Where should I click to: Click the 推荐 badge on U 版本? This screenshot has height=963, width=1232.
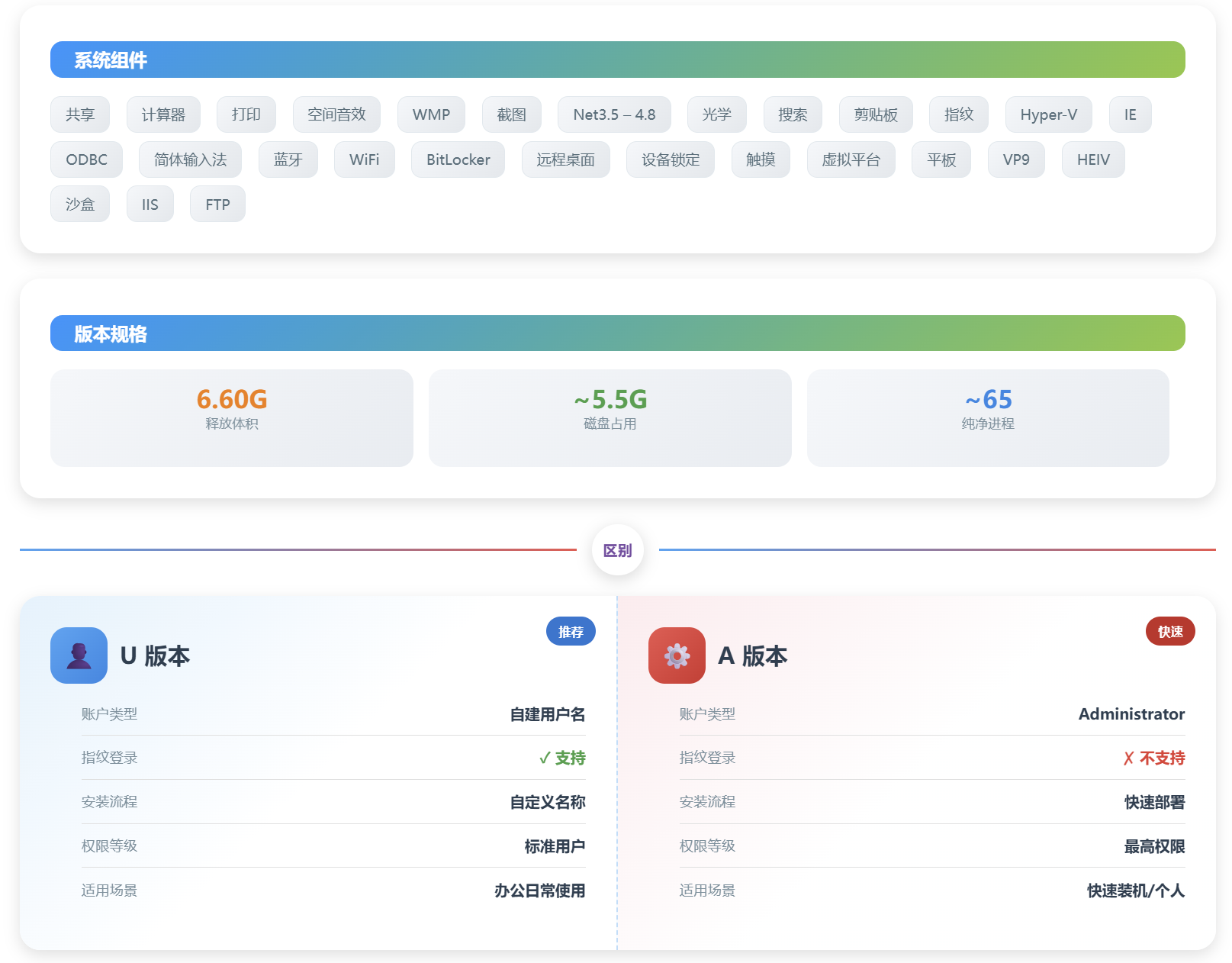tap(571, 632)
